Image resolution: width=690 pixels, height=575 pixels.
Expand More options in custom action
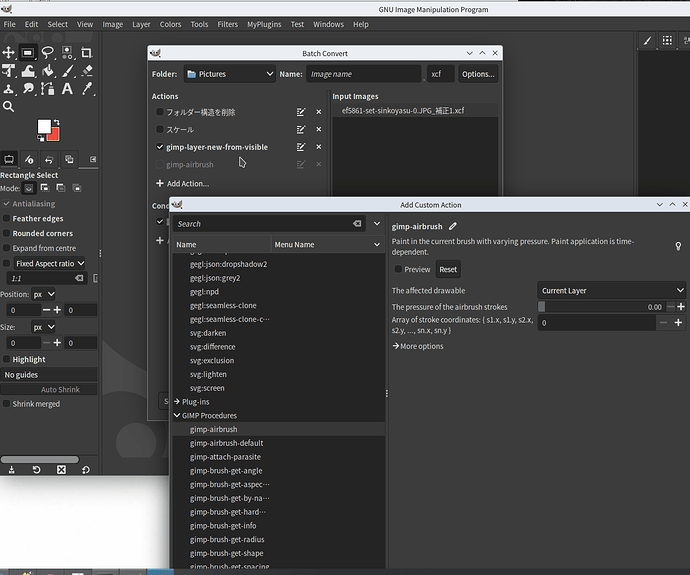pyautogui.click(x=418, y=346)
